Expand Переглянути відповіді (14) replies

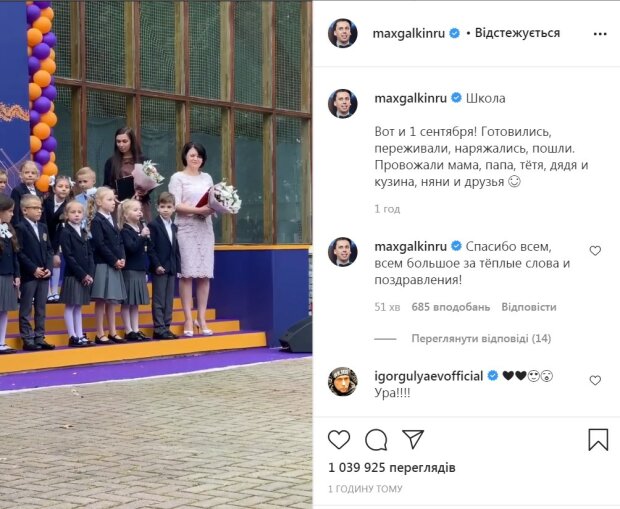481,339
